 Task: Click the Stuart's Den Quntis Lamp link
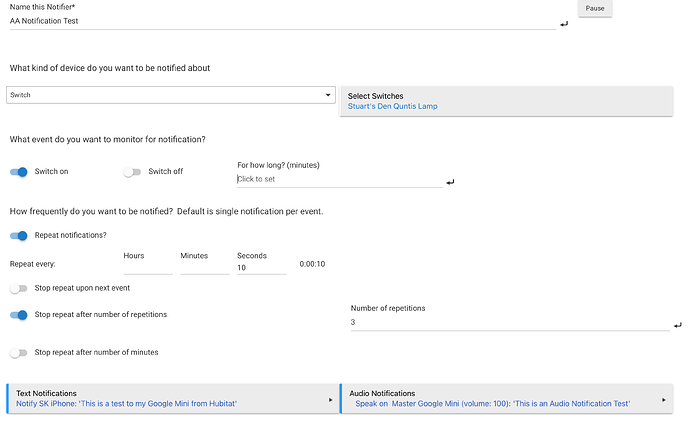[393, 106]
